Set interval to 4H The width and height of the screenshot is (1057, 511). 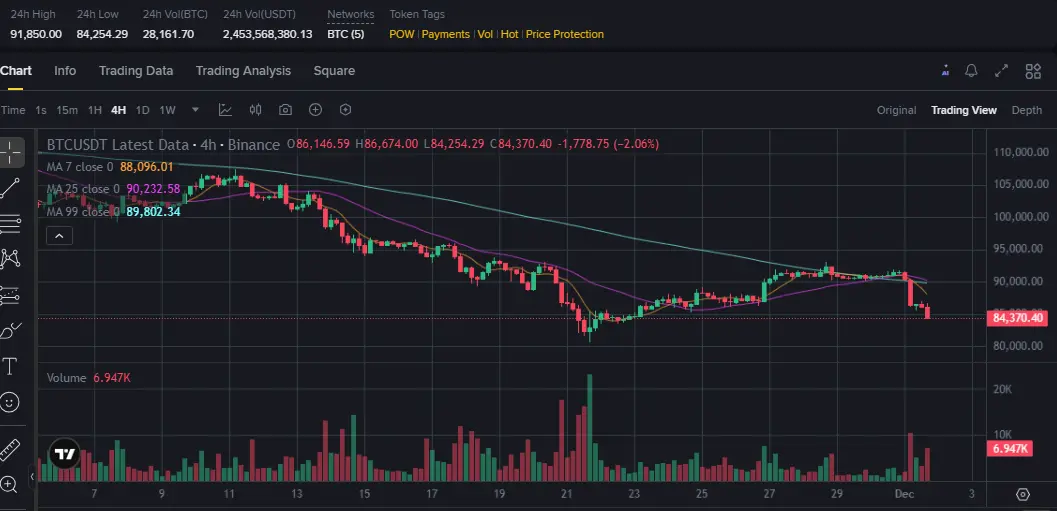(119, 110)
